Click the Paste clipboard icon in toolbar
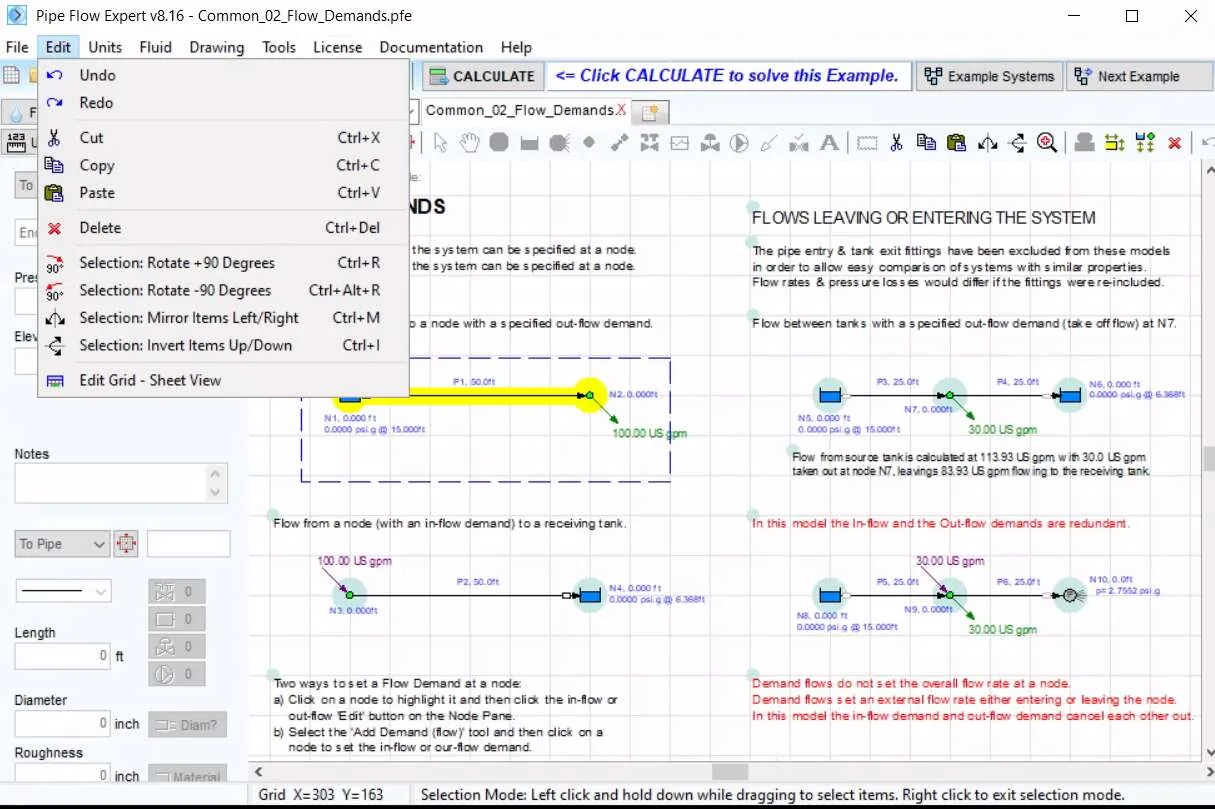Viewport: 1215px width, 809px height. click(x=956, y=143)
